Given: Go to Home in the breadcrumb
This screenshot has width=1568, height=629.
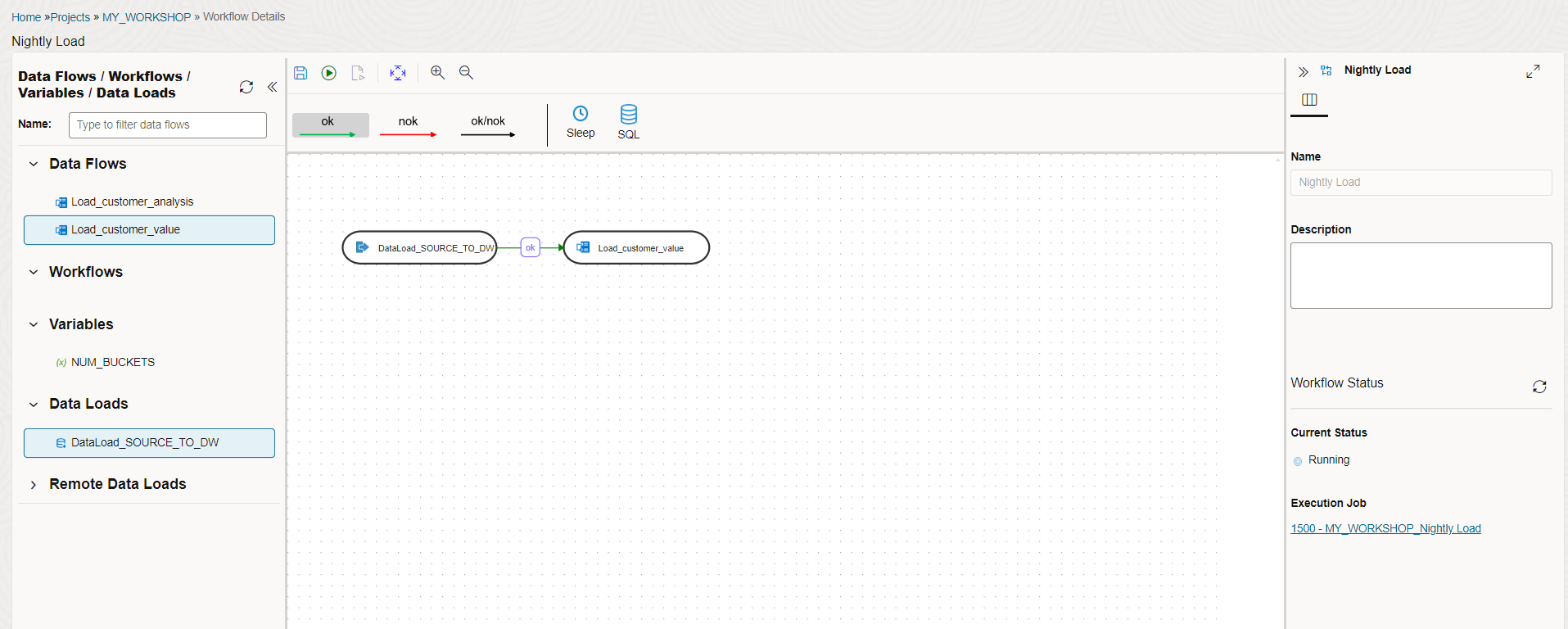Looking at the screenshot, I should (26, 17).
